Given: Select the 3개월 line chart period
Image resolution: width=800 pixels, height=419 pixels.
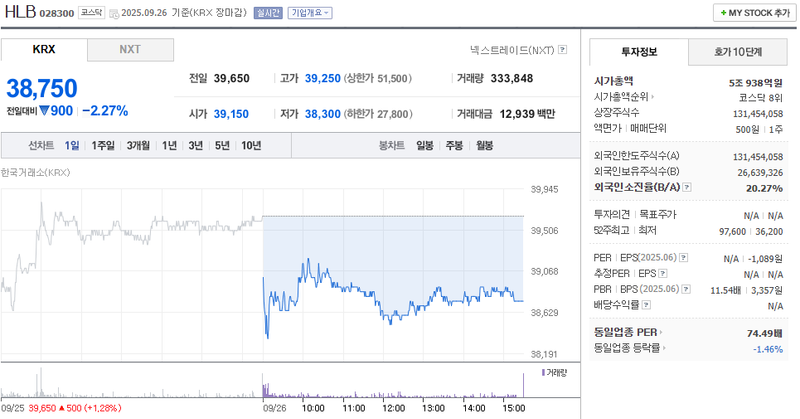Looking at the screenshot, I should pos(138,145).
